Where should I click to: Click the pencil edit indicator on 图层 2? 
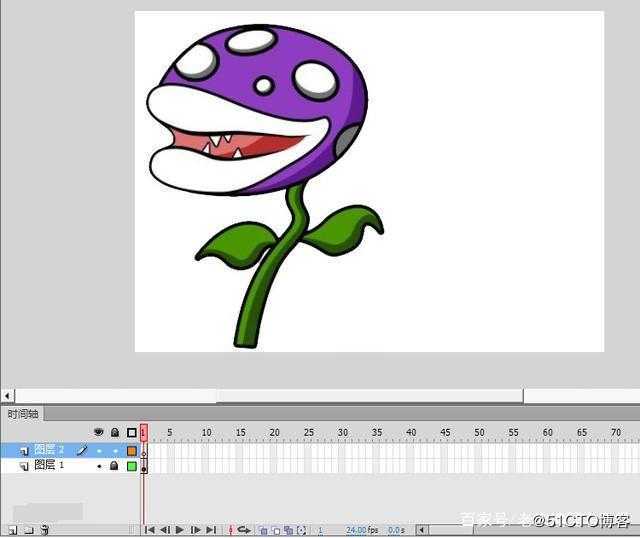click(82, 450)
